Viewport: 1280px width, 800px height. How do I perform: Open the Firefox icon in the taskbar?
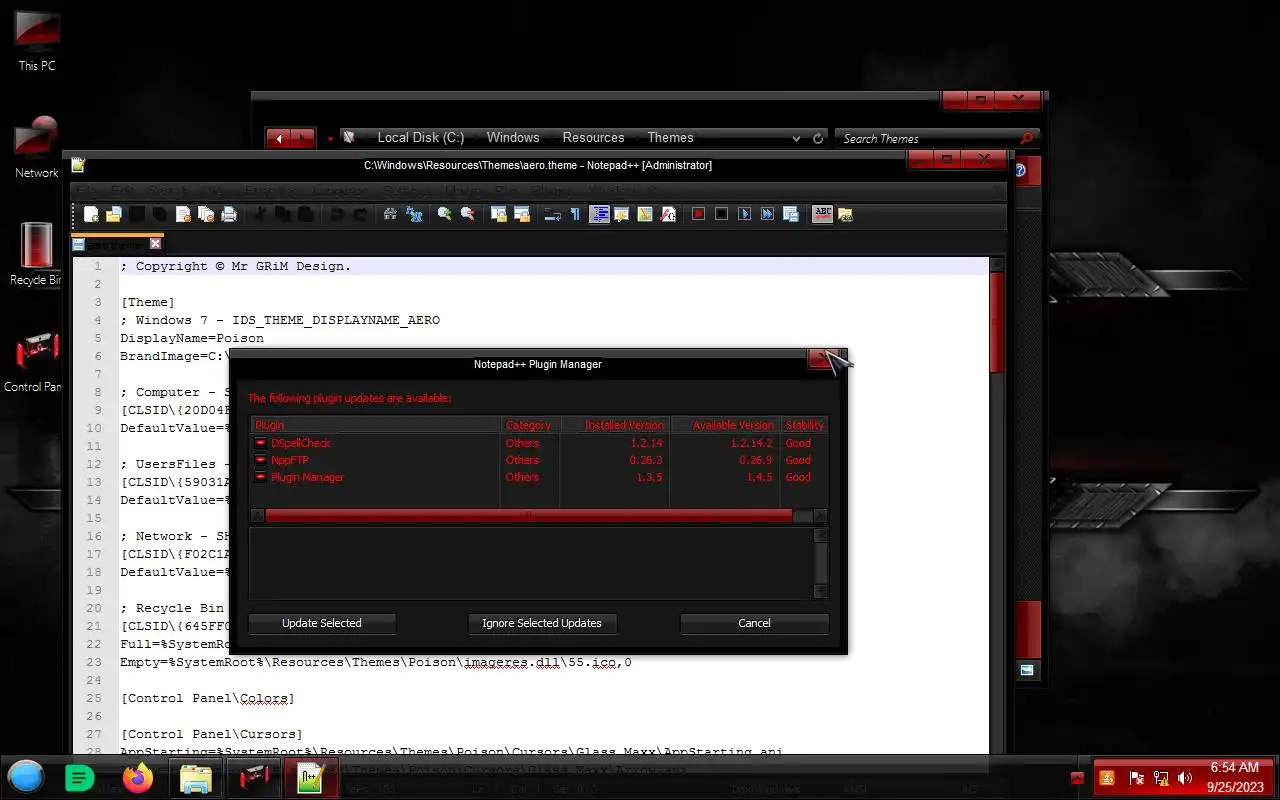[x=138, y=777]
